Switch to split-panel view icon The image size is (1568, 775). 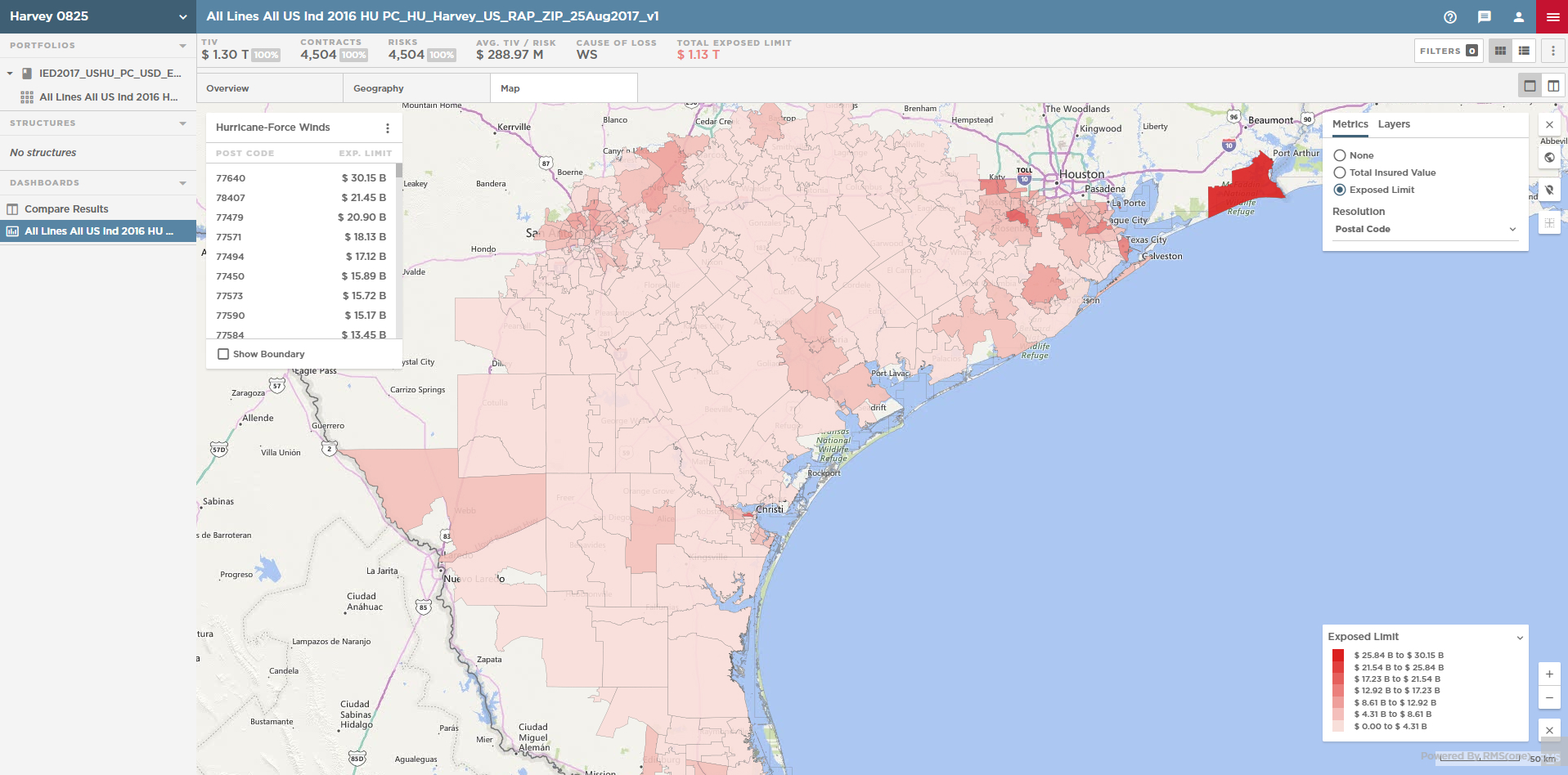[1553, 86]
